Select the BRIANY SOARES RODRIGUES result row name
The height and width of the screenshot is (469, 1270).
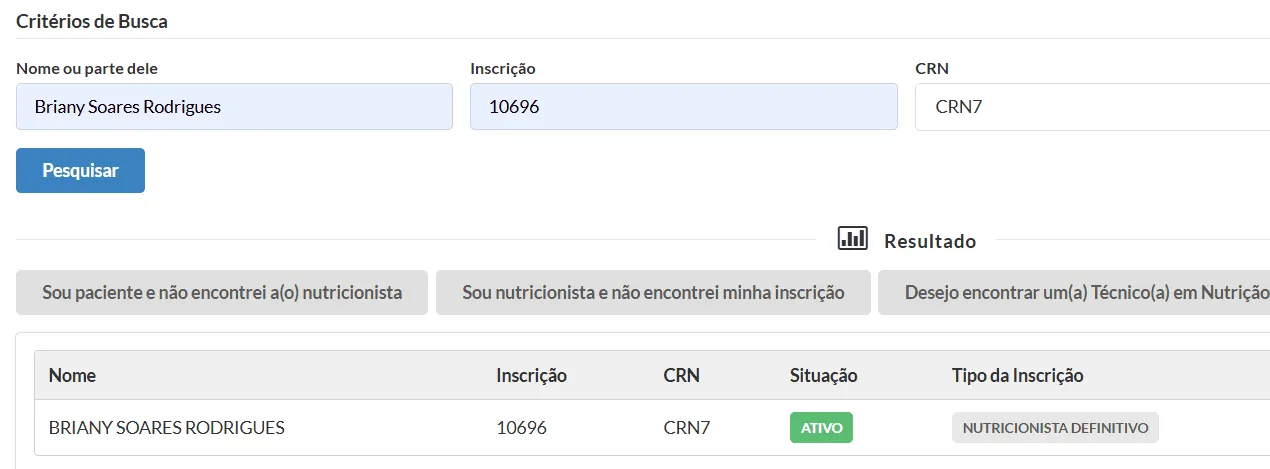point(166,428)
